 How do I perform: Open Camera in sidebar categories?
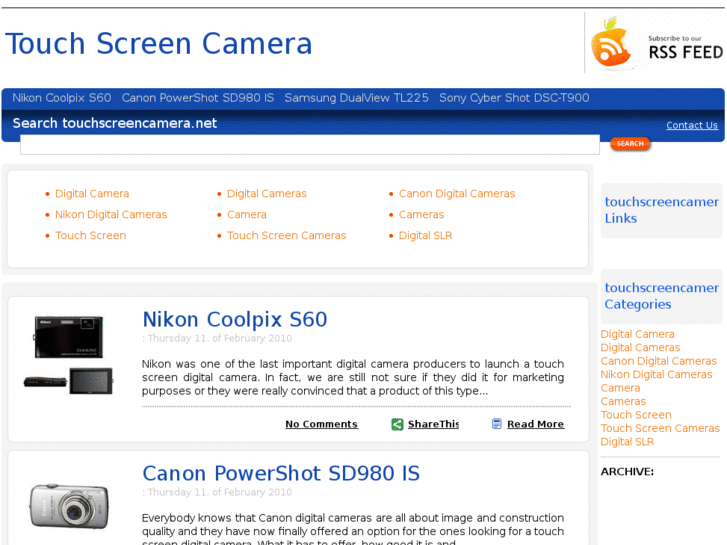tap(620, 388)
